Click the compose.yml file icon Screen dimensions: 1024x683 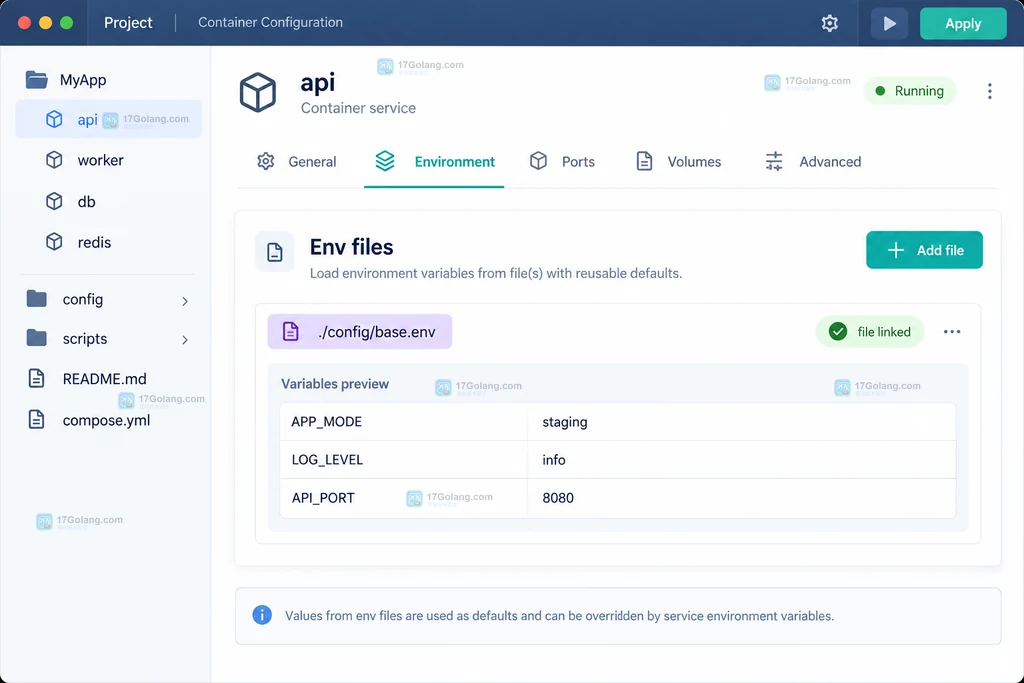point(37,420)
